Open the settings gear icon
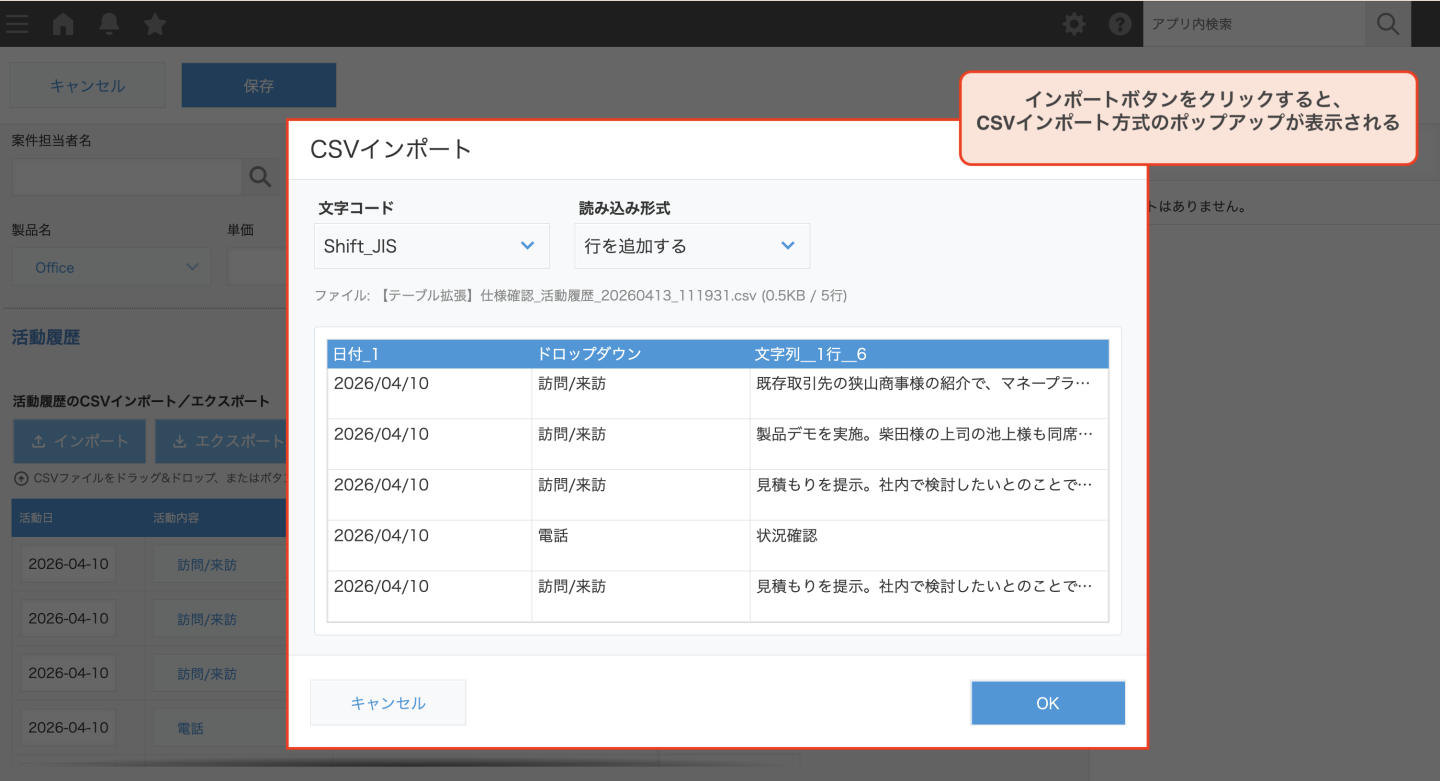Image resolution: width=1440 pixels, height=781 pixels. [x=1074, y=24]
